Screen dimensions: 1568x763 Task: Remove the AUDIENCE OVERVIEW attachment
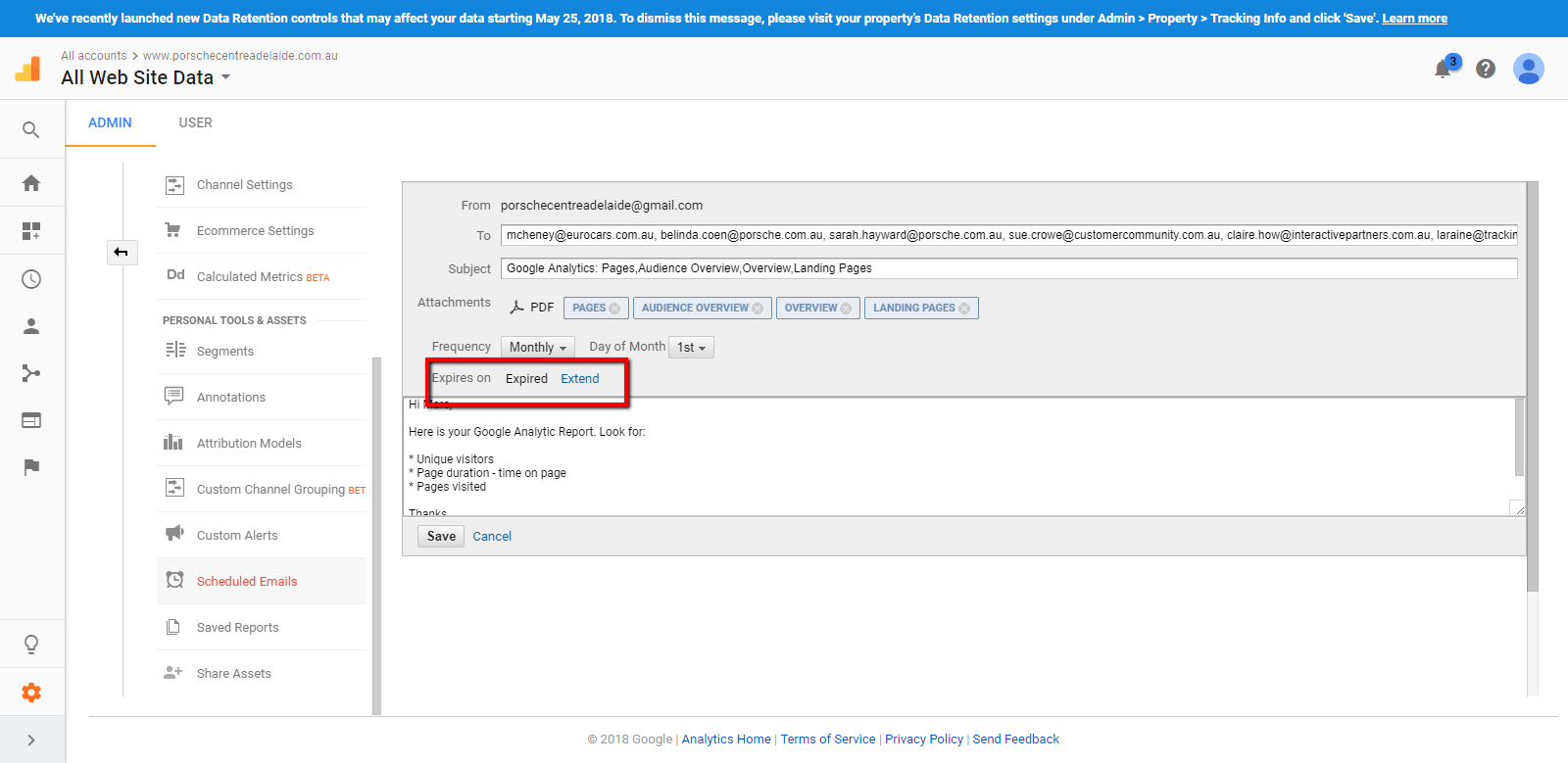(758, 309)
